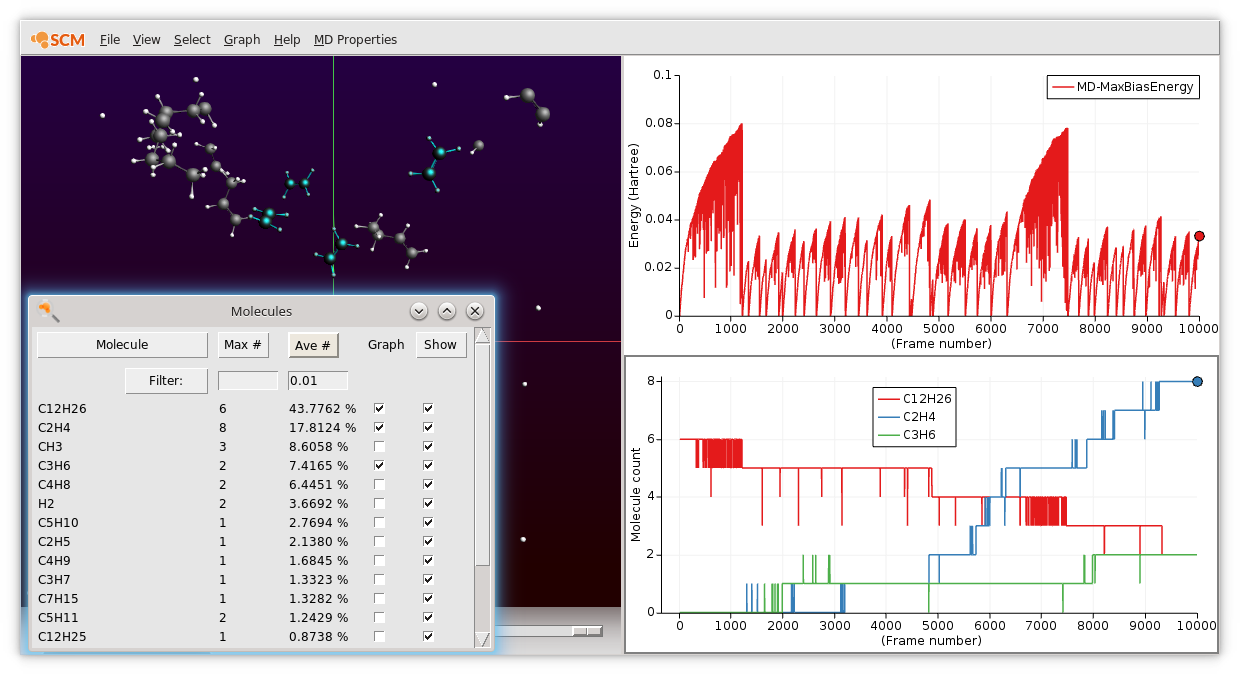Open the File menu
1240x675 pixels.
point(110,40)
